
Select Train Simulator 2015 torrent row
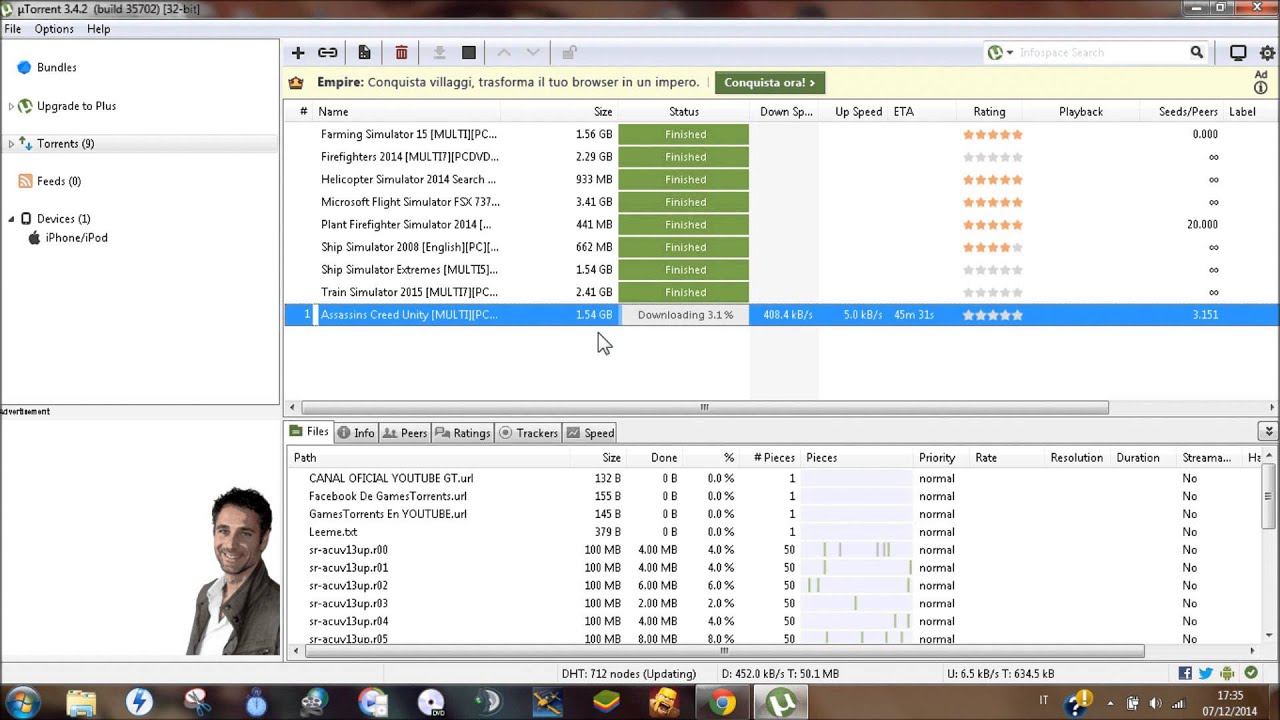click(780, 292)
